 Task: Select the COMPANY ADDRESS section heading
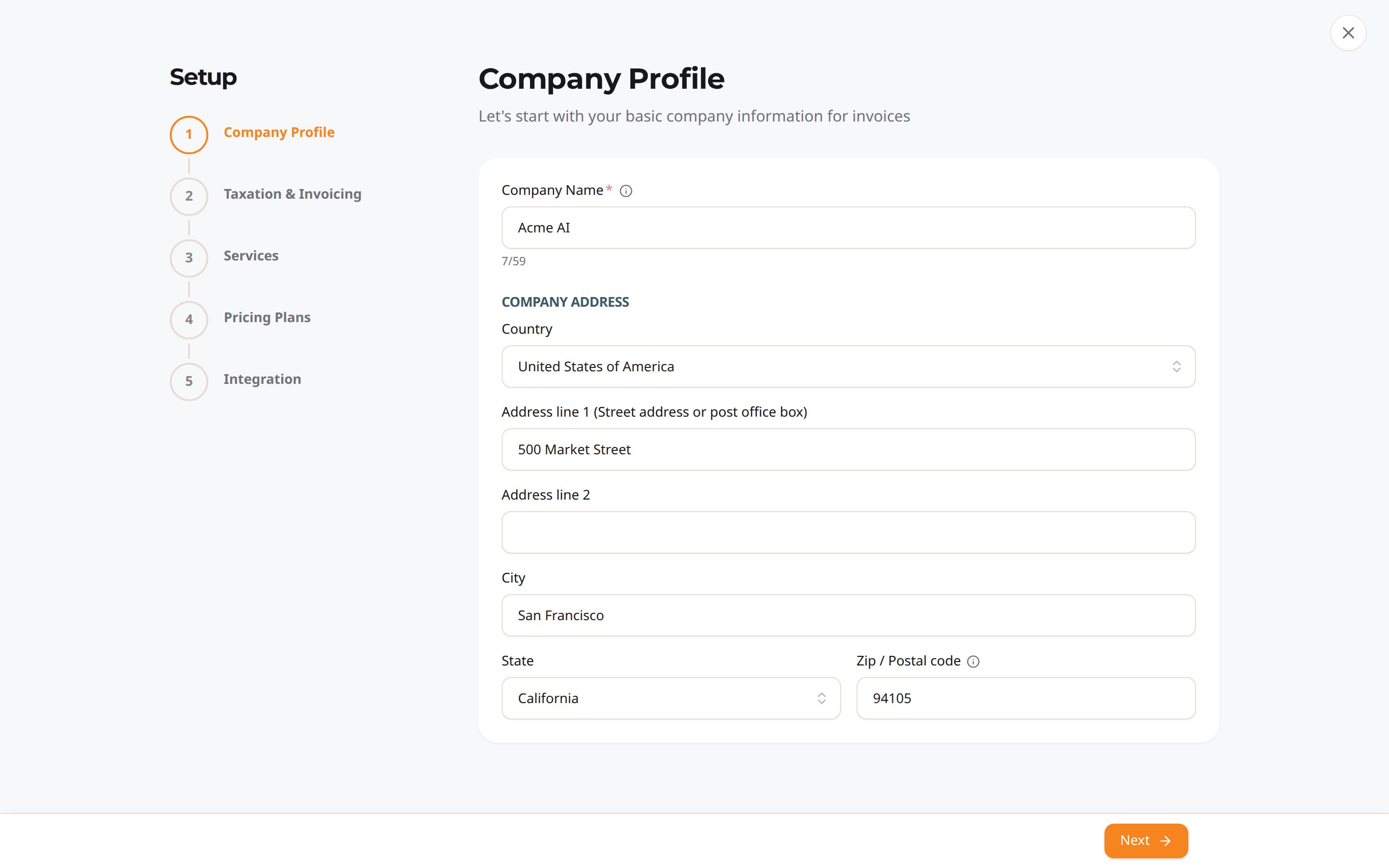pyautogui.click(x=565, y=302)
